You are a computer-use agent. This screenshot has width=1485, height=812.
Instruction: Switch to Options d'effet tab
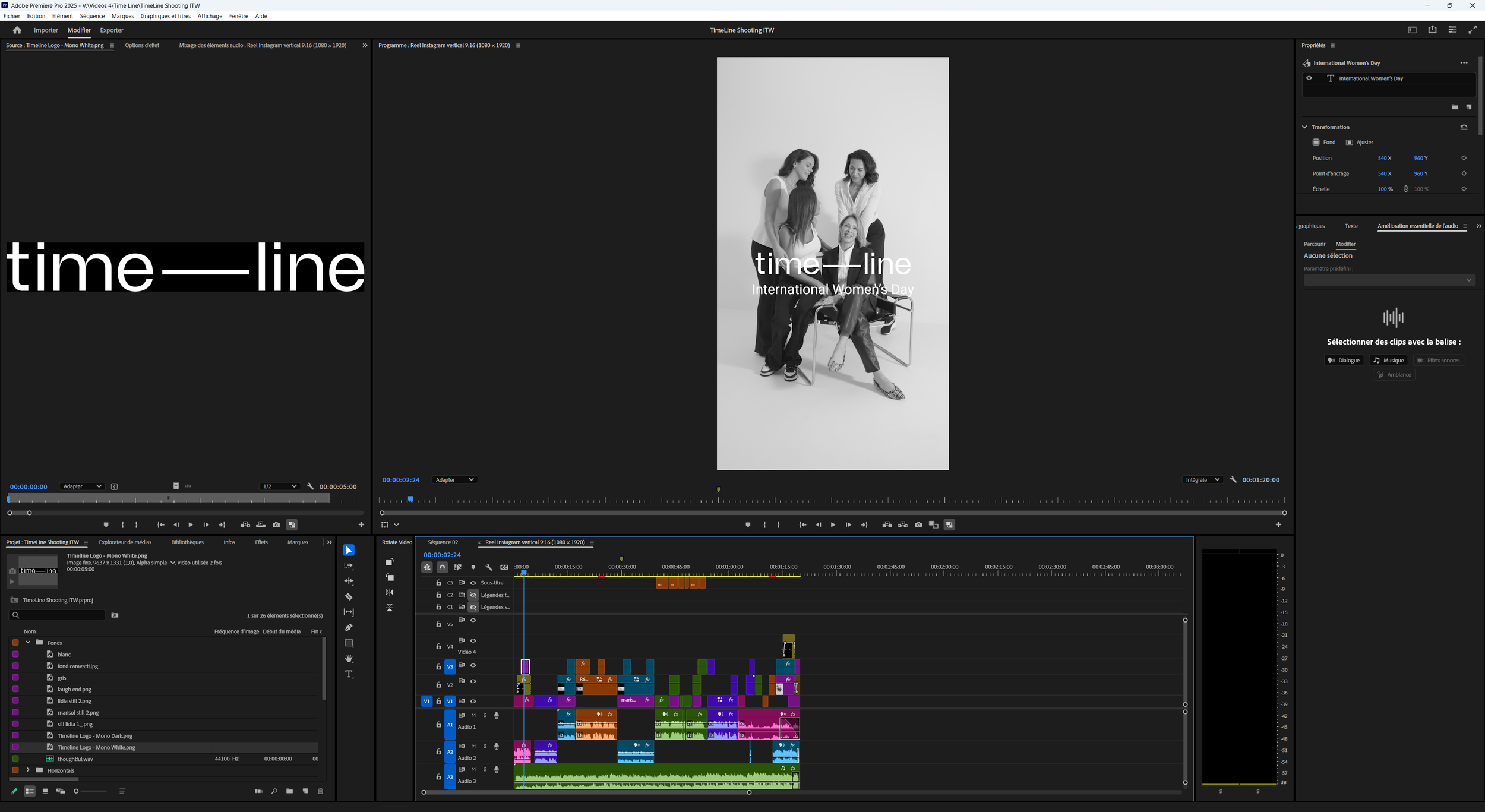[142, 45]
